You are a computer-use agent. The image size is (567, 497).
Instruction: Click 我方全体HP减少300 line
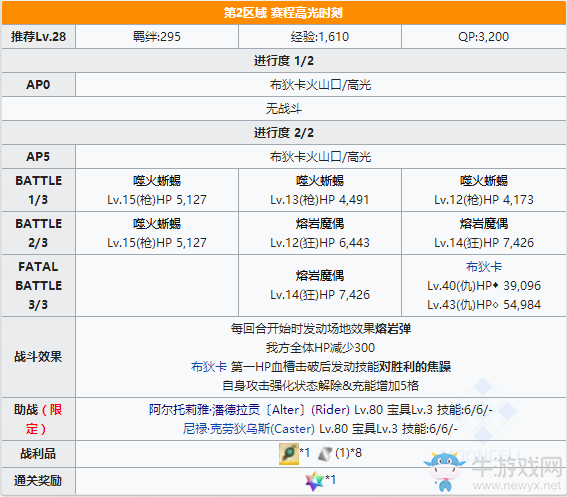click(320, 348)
